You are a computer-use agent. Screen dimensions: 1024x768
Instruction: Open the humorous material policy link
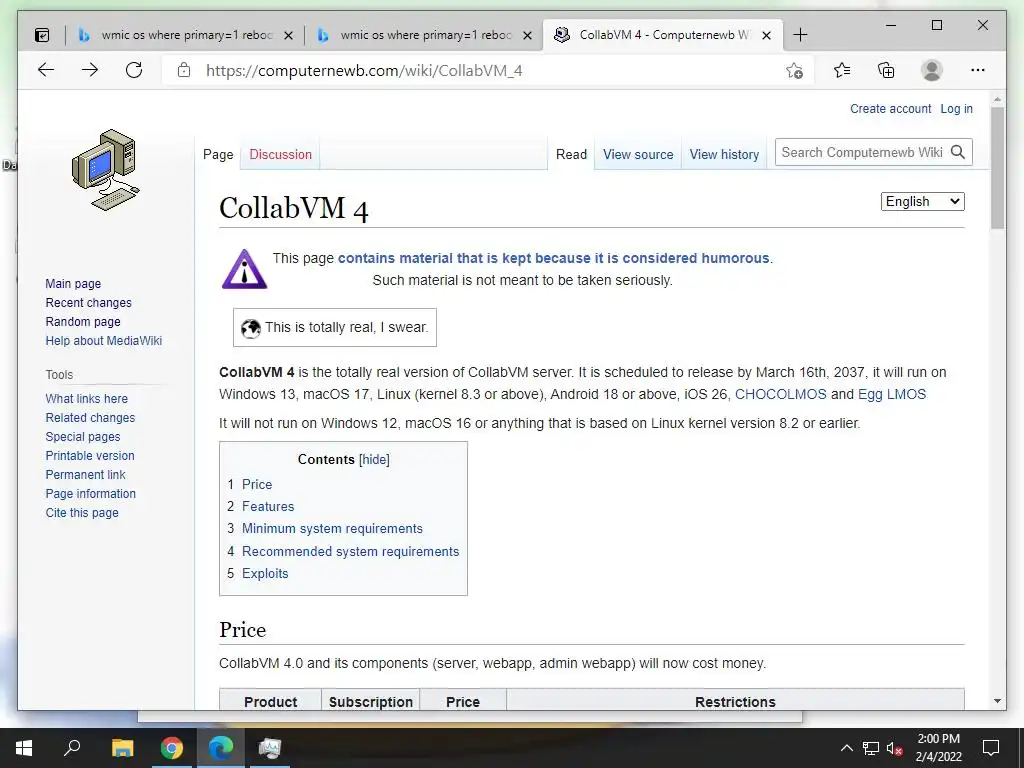(553, 258)
